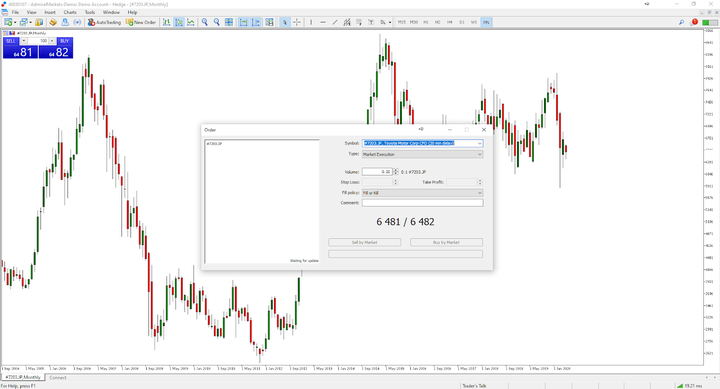Zoom in on the chart
This screenshot has height=389, width=720.
click(x=205, y=22)
